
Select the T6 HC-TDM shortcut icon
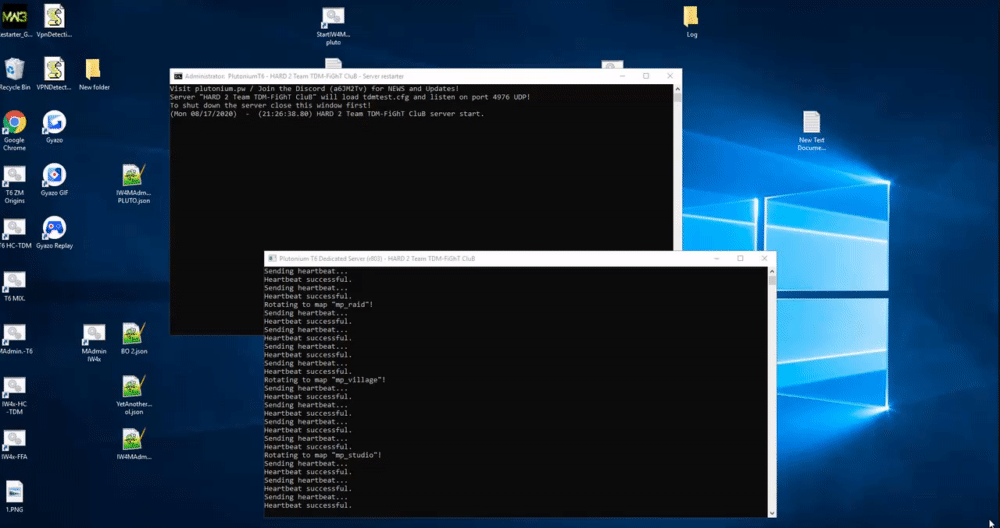coord(15,233)
